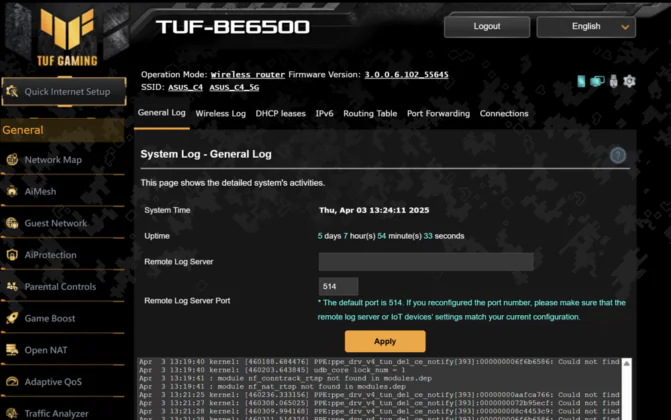671x420 pixels.
Task: Click the Adaptive QoS gauge icon
Action: click(x=12, y=381)
